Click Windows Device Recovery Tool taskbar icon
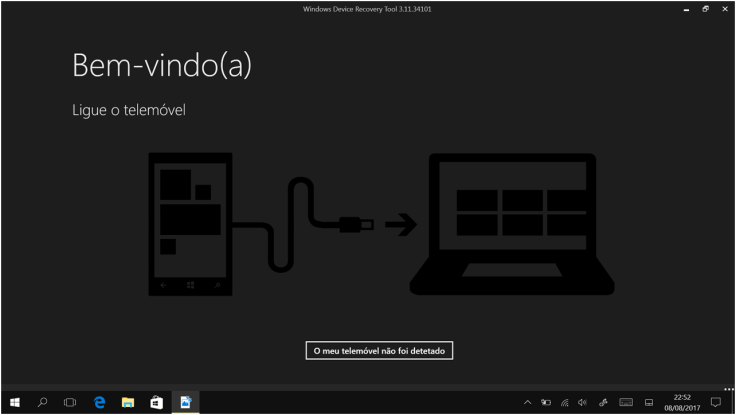Screen dimensions: 736x415 185,402
